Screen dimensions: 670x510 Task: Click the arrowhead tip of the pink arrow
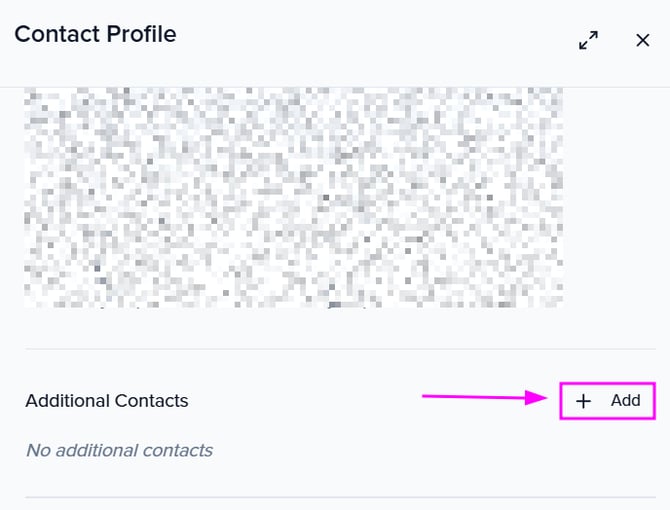coord(545,399)
